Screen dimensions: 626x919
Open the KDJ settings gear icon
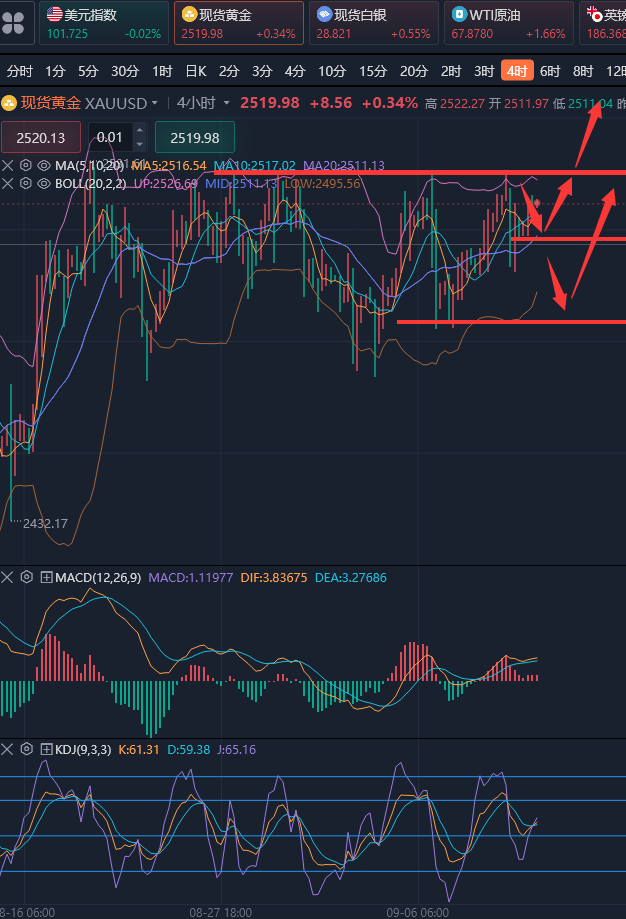click(x=26, y=749)
